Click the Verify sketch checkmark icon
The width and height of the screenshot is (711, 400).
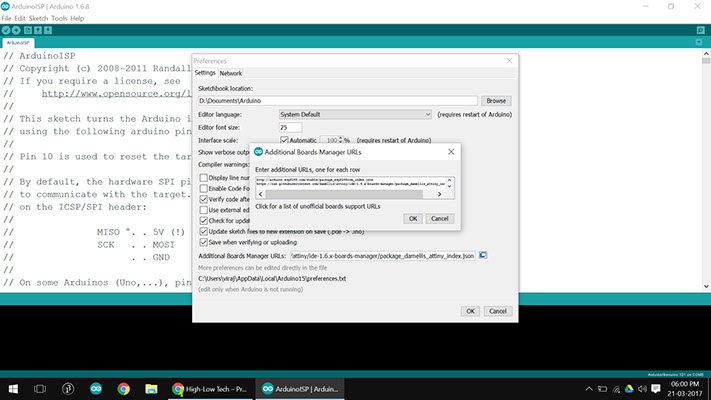(6, 30)
